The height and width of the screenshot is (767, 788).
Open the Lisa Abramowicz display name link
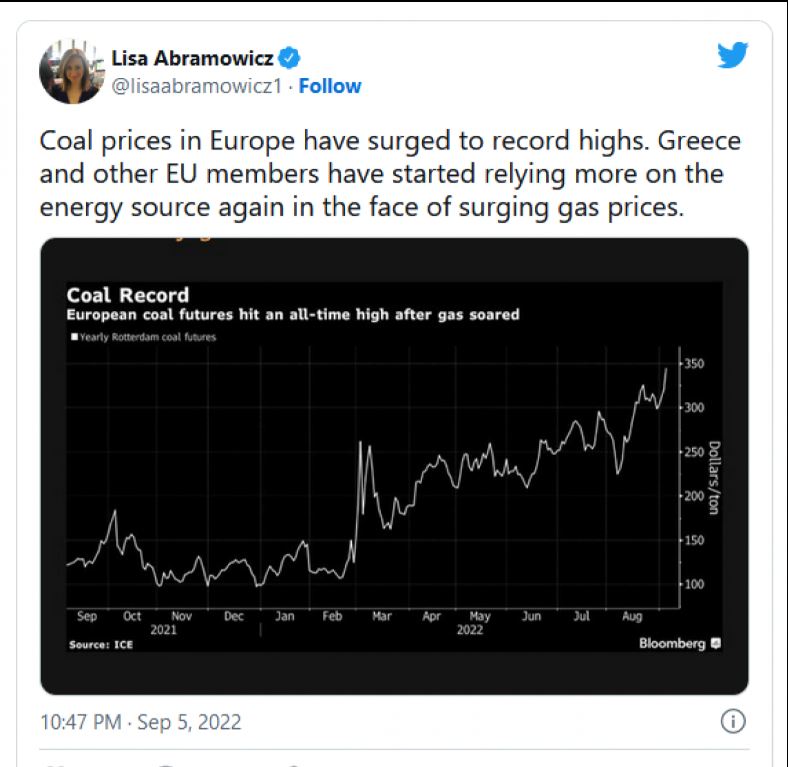(192, 58)
